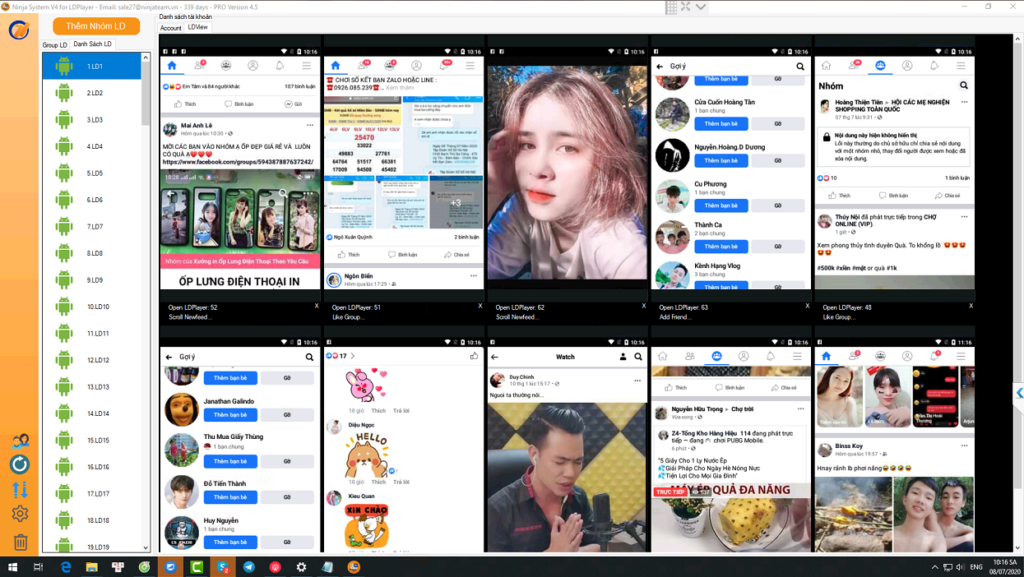Click LD list scrollbar down arrow
The image size is (1024, 577).
coord(146,548)
